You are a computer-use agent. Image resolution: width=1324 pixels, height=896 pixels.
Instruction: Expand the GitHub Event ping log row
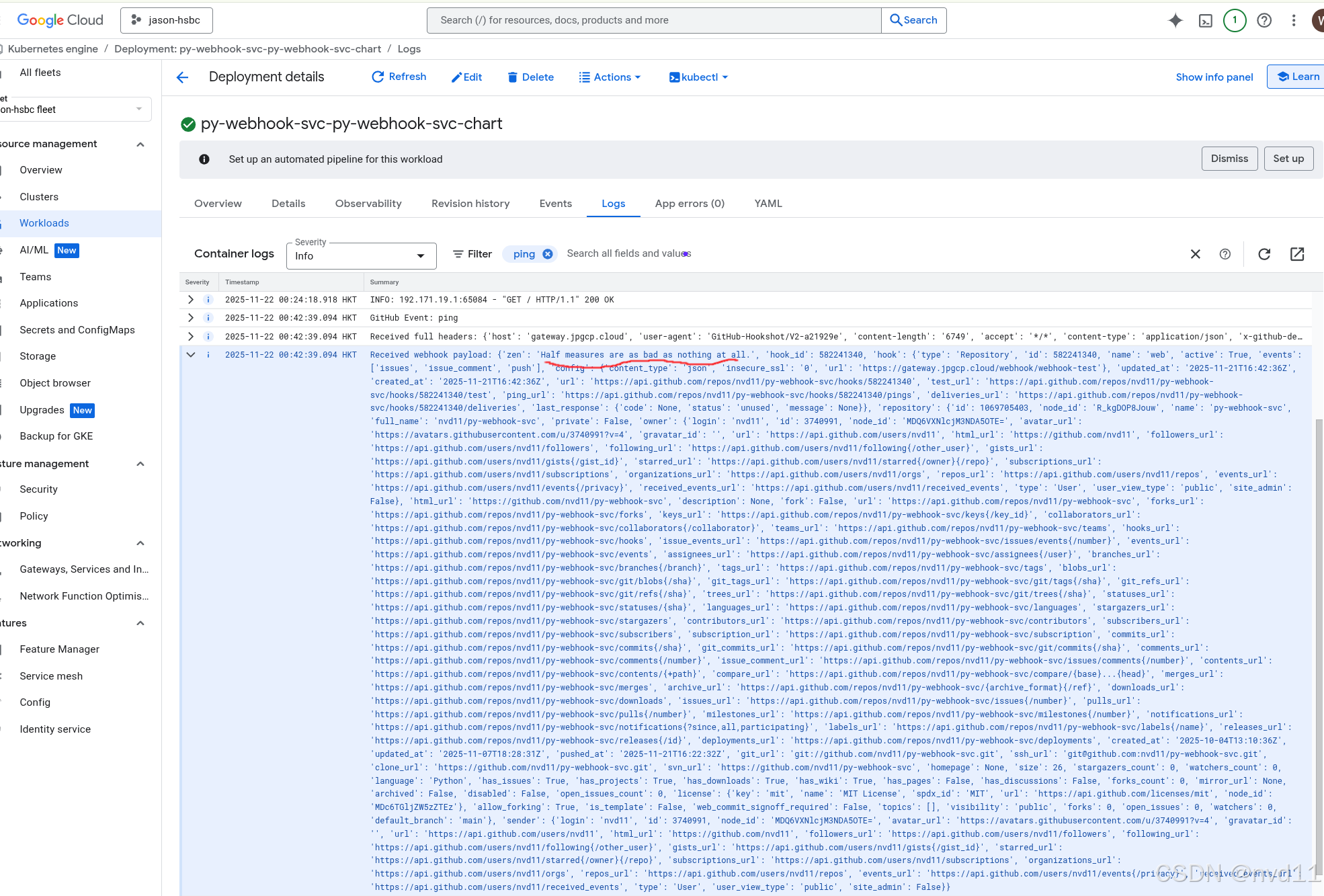click(191, 318)
